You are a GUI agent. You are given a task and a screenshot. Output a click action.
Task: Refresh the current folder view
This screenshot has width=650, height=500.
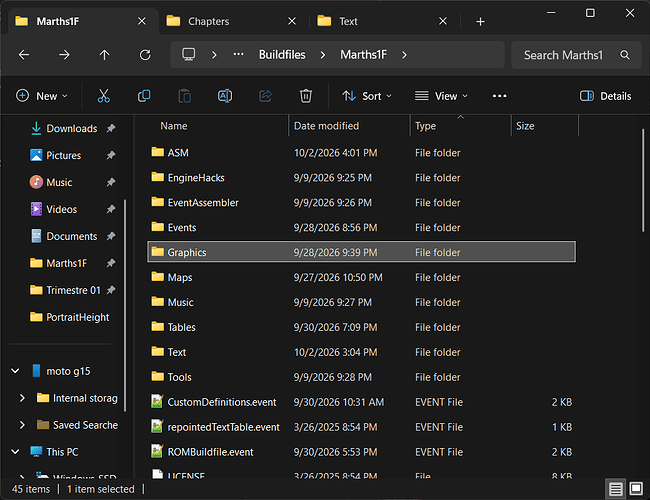(145, 55)
